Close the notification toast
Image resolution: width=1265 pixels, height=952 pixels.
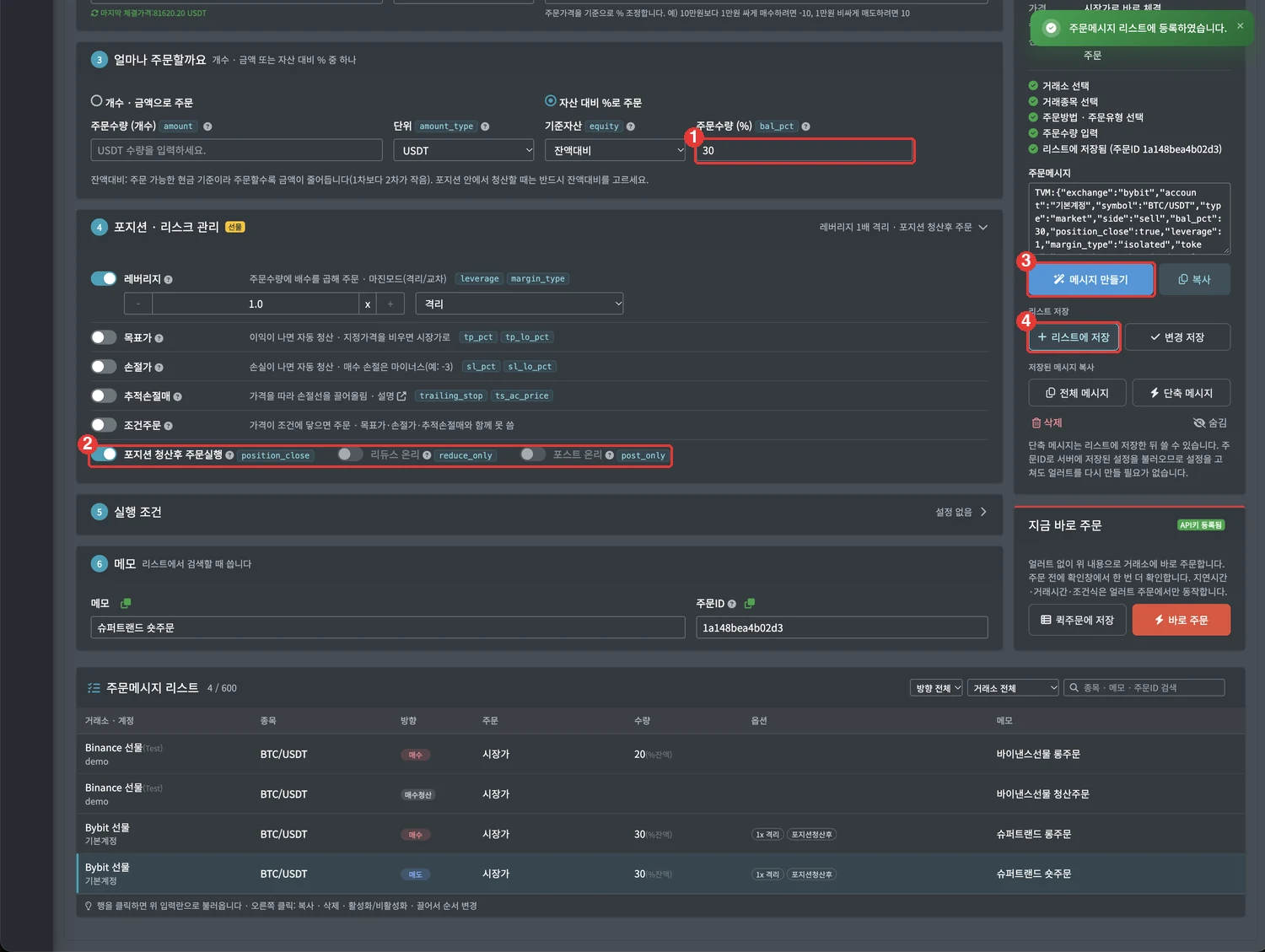tap(1241, 26)
